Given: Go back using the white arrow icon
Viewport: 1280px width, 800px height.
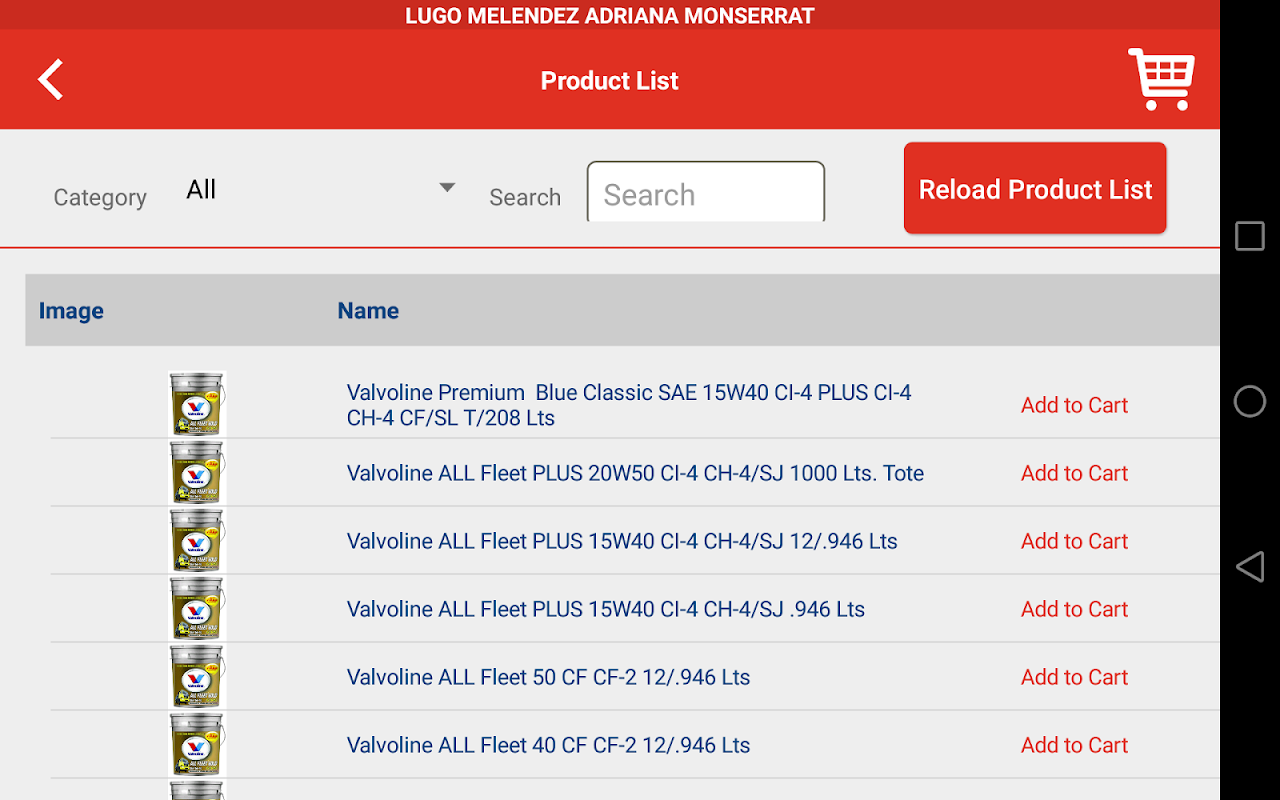Looking at the screenshot, I should (x=51, y=80).
